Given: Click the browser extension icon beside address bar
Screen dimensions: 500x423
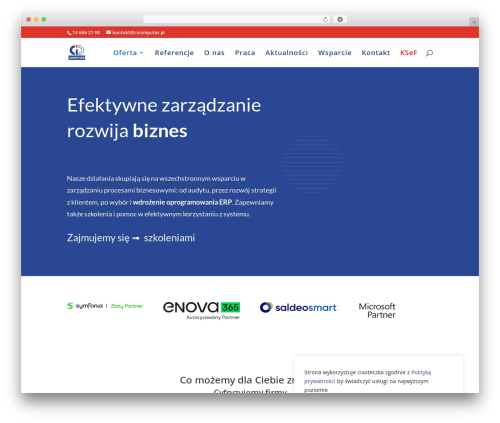Looking at the screenshot, I should [340, 19].
